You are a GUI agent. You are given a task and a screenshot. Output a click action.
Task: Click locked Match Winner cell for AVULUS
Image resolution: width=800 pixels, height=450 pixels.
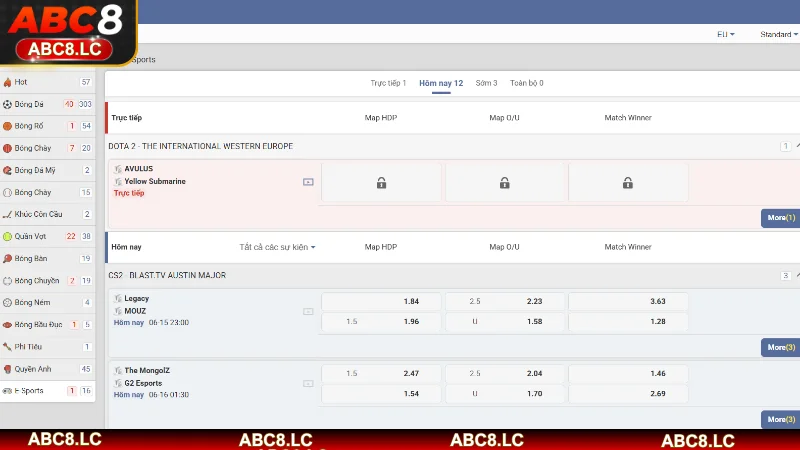coord(628,183)
